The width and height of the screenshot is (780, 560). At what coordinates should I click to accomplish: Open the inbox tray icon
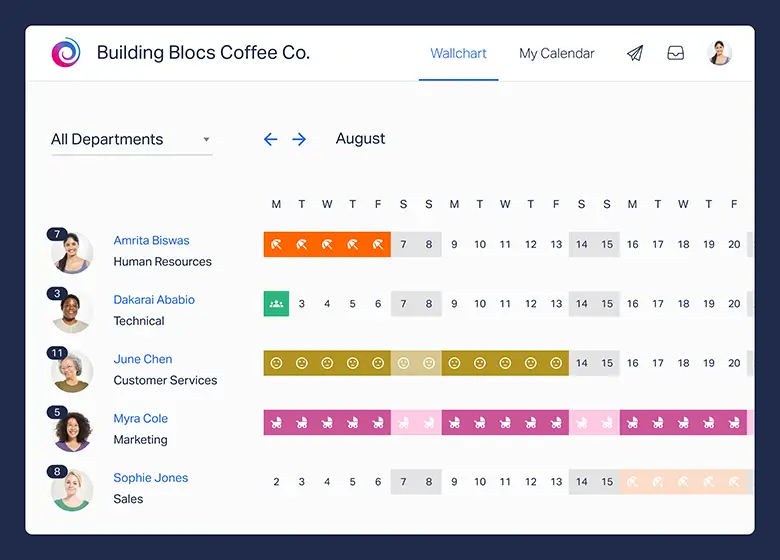pos(676,54)
